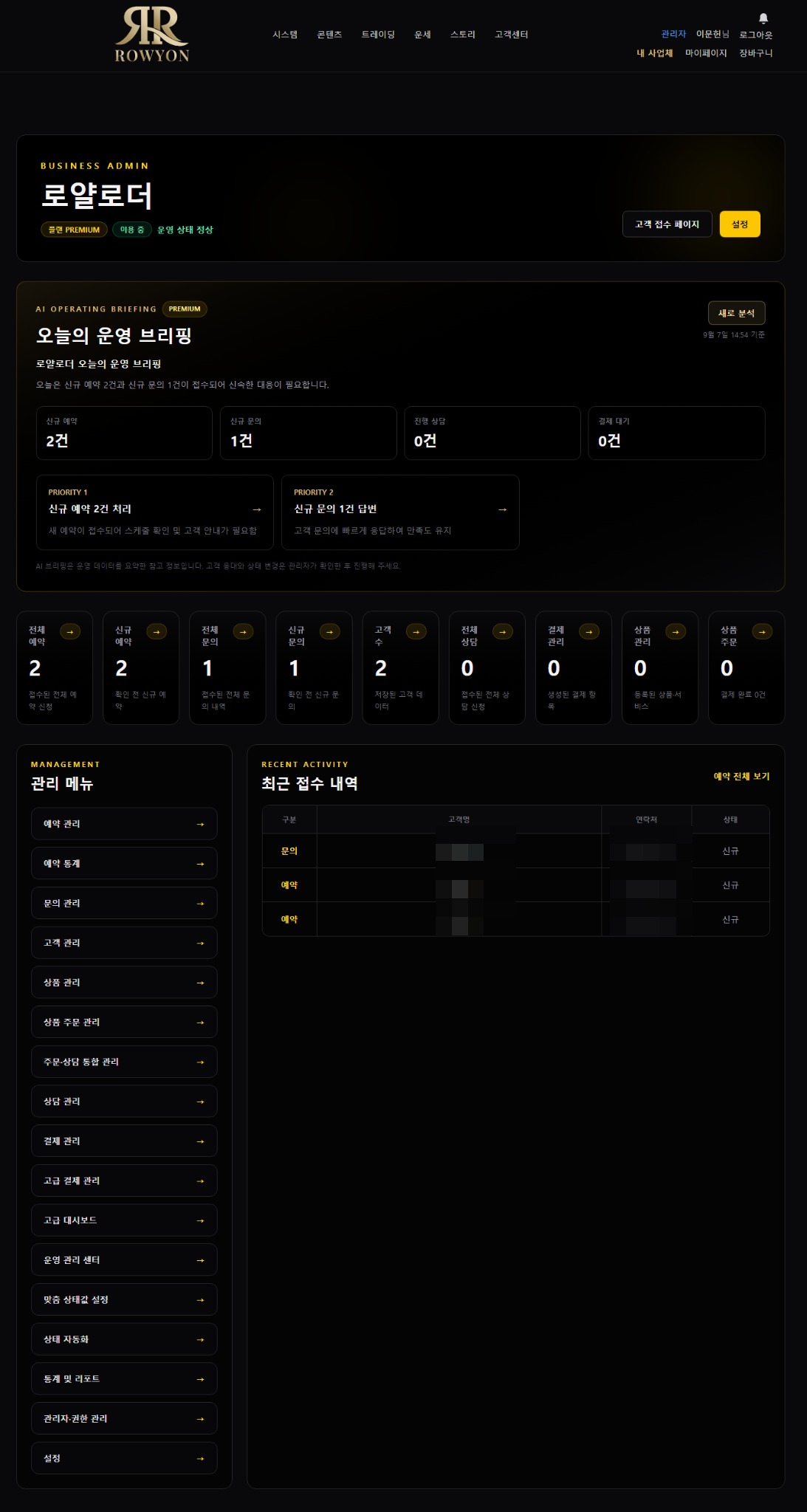Open 맞춤 상태값 설정 menu item
Viewport: 807px width, 1512px height.
coord(124,1300)
